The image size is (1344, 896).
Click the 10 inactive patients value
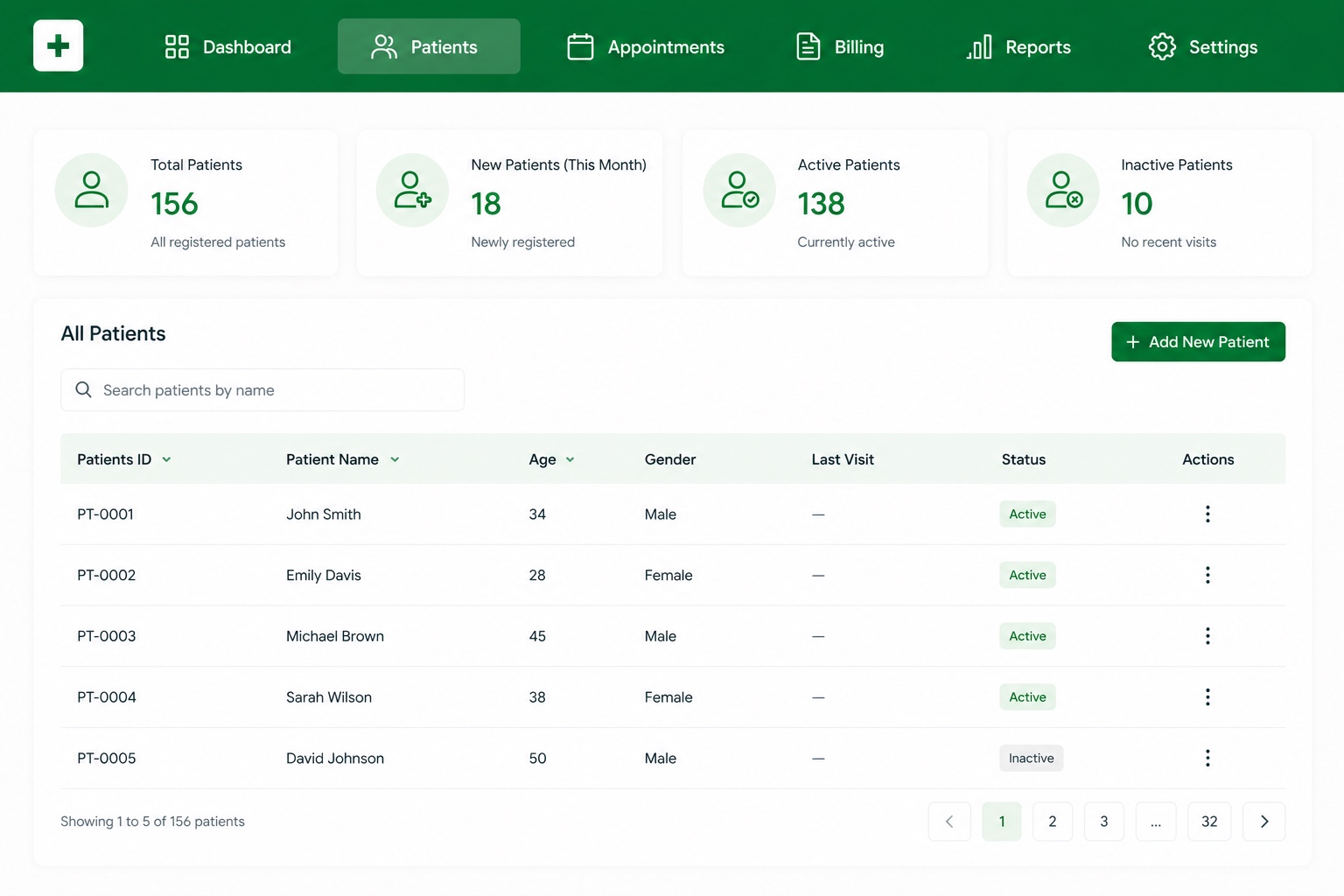tap(1137, 204)
